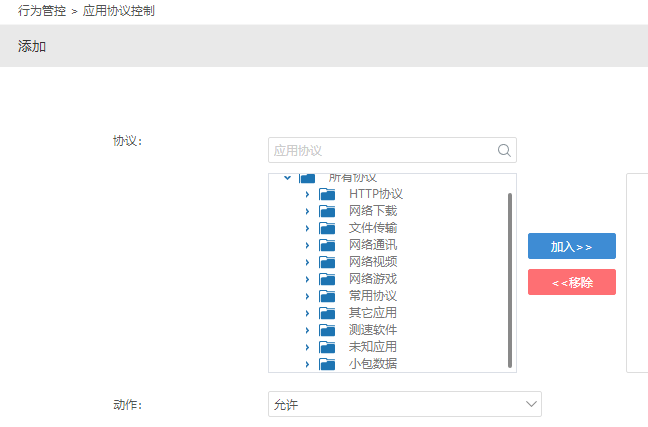The height and width of the screenshot is (427, 648).
Task: Select the 未知应用 tree item label
Action: (373, 347)
